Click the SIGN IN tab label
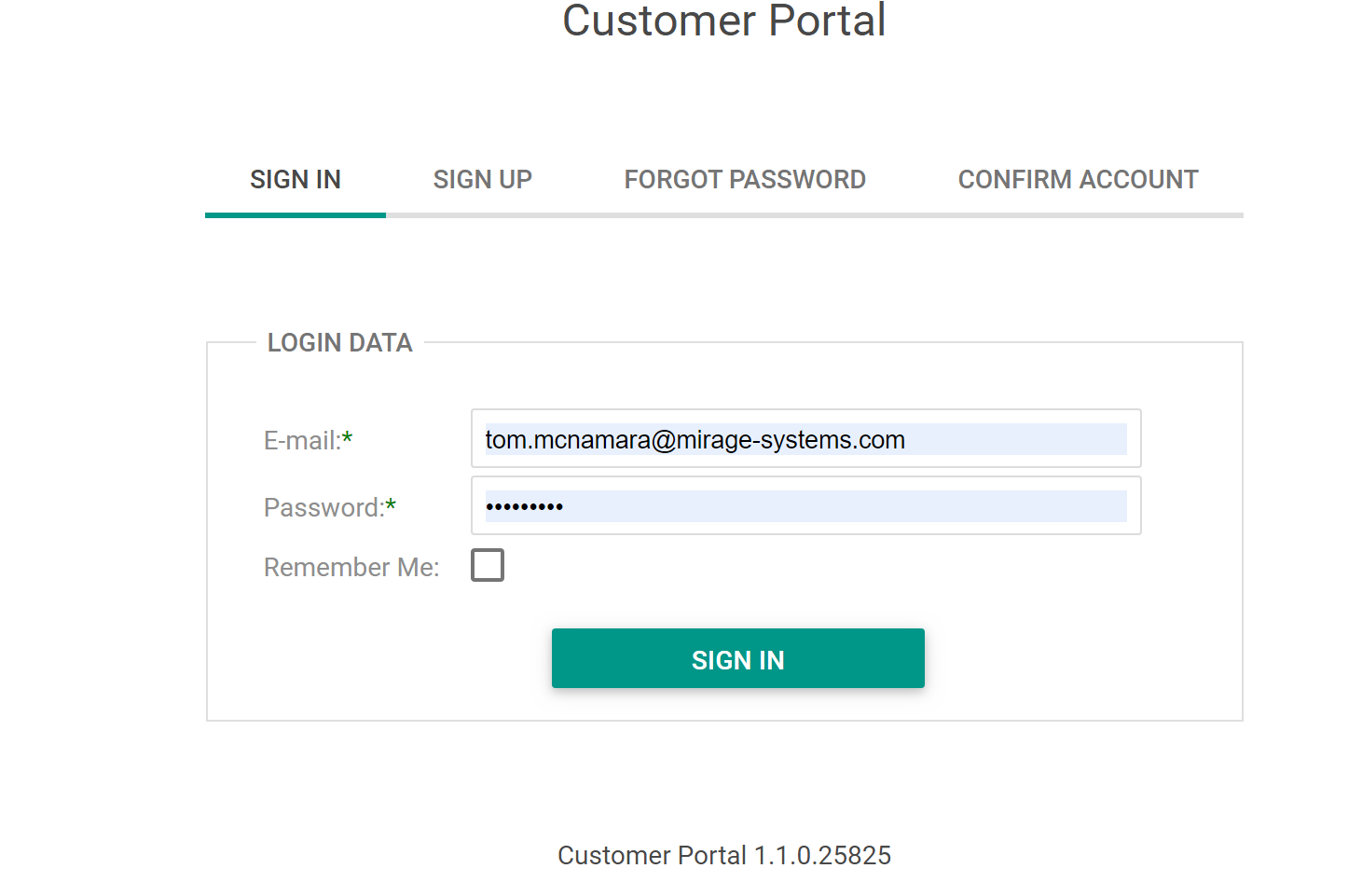The width and height of the screenshot is (1362, 896). click(295, 179)
